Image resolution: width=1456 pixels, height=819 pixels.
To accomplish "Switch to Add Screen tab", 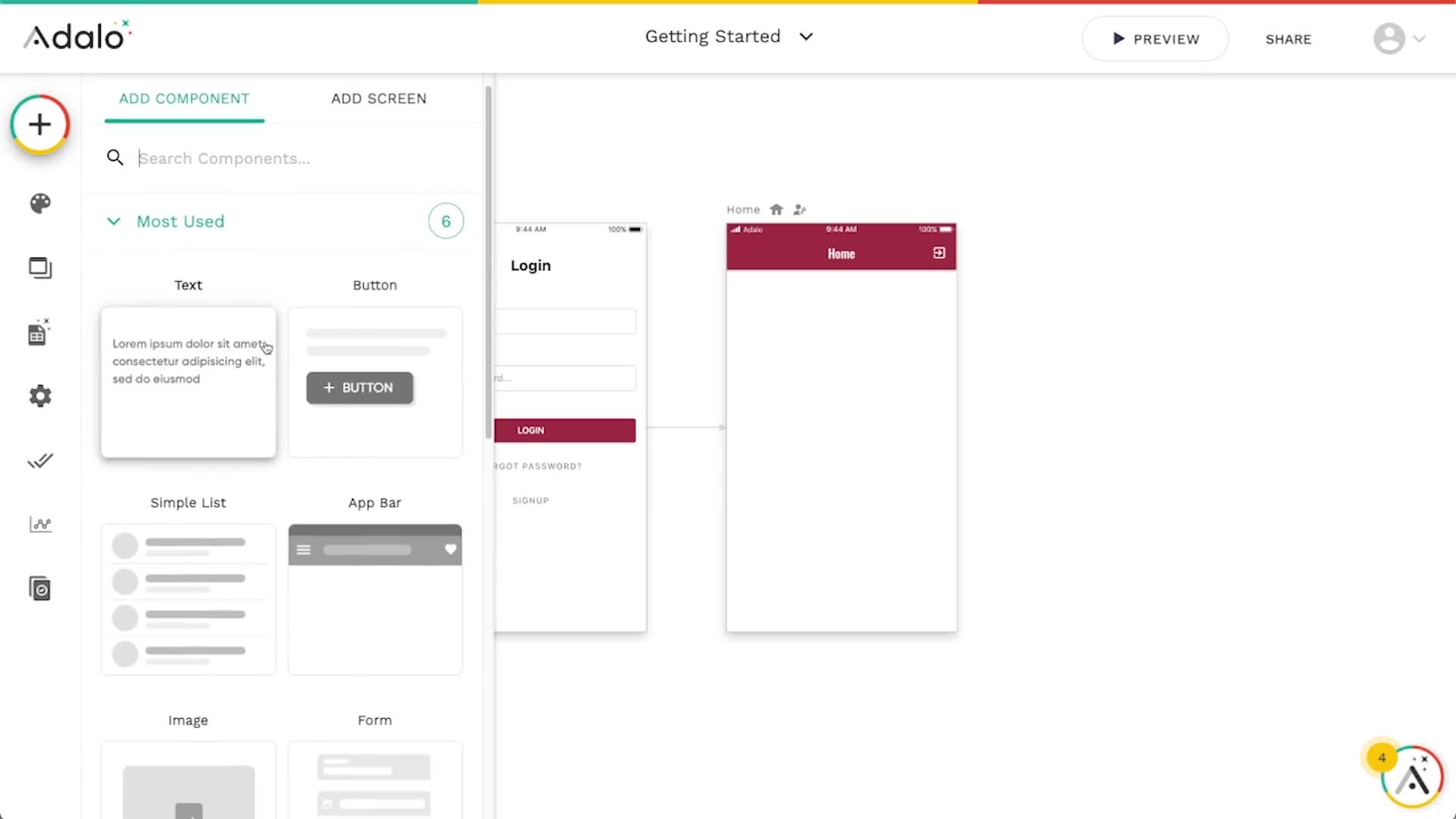I will click(x=379, y=99).
